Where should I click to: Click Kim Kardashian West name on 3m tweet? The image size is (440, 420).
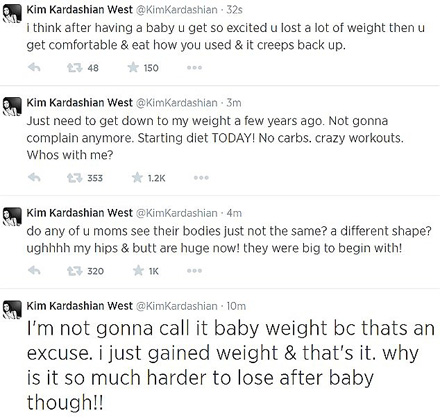coord(79,103)
